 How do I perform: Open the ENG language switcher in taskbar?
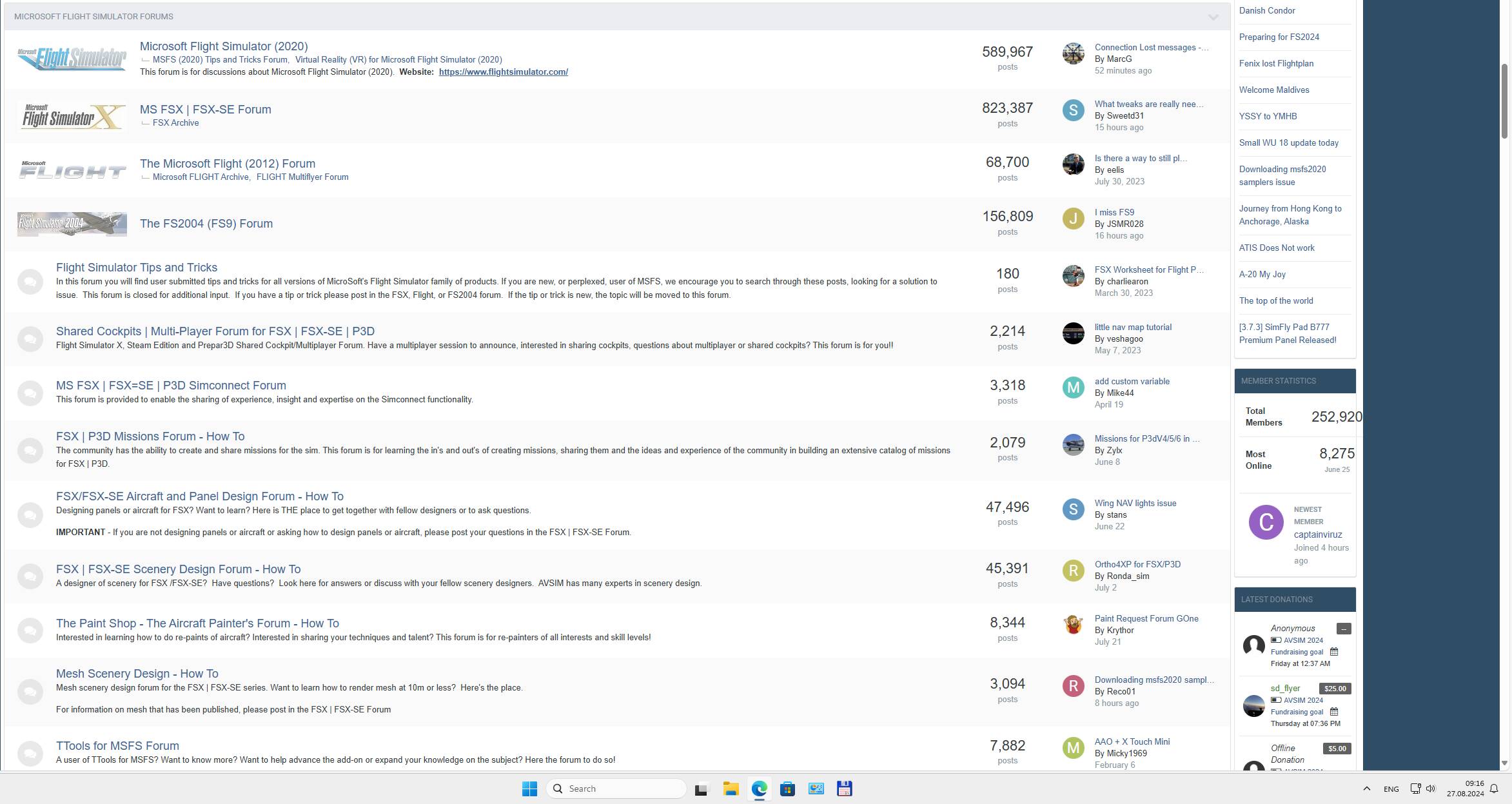coord(1391,789)
